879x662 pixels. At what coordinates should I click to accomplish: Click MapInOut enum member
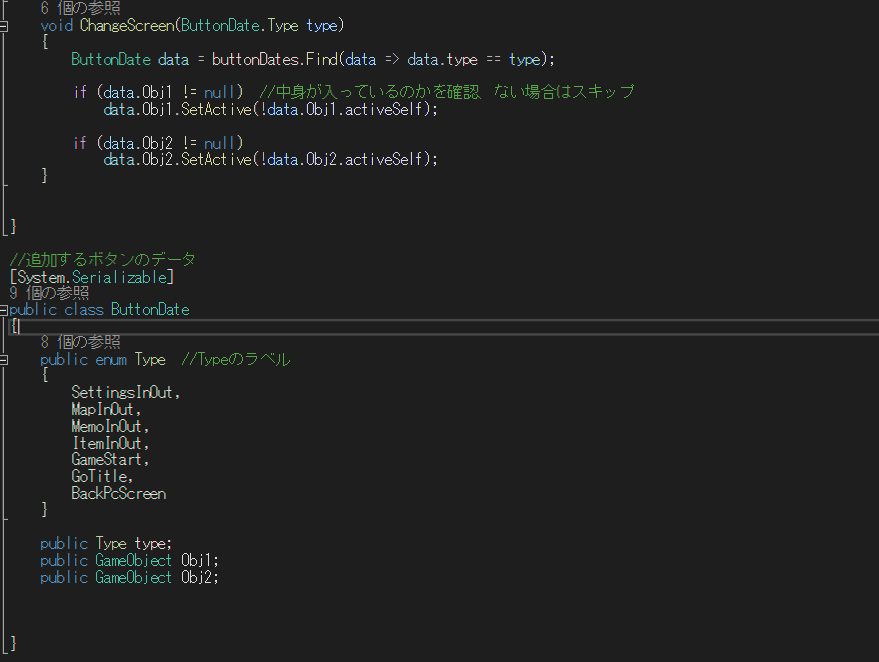106,410
